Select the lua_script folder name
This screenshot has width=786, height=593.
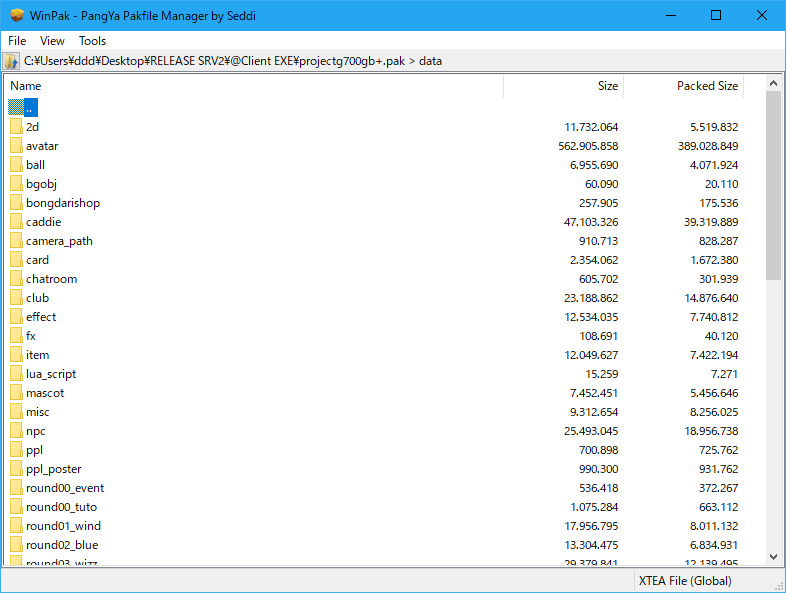click(51, 374)
